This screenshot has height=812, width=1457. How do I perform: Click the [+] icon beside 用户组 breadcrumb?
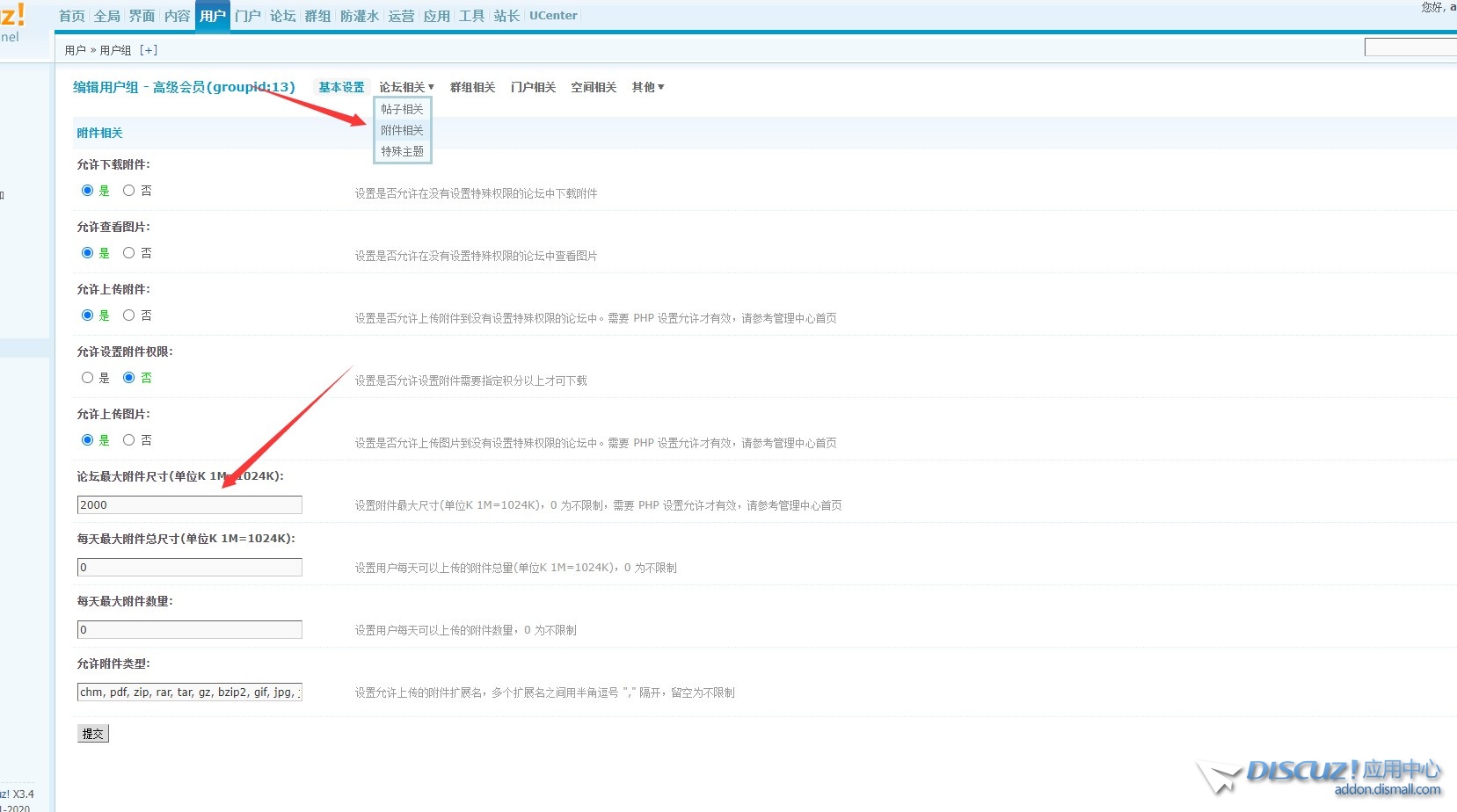pos(149,50)
